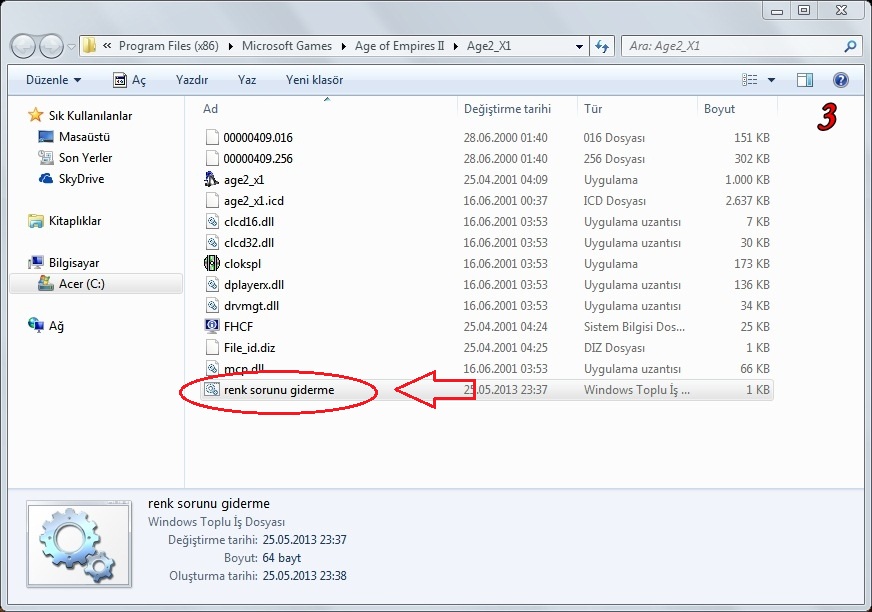Click the clcd32.dll file icon
This screenshot has width=872, height=612.
212,243
